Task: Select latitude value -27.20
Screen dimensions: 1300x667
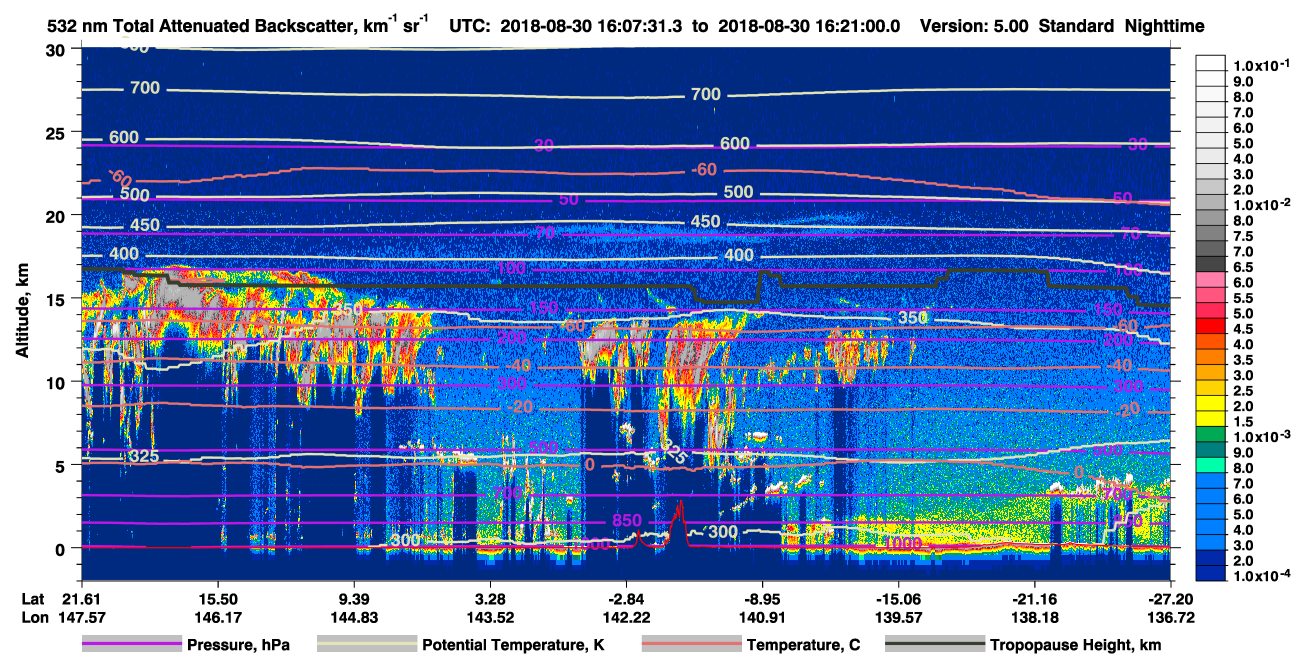Action: pyautogui.click(x=1170, y=598)
